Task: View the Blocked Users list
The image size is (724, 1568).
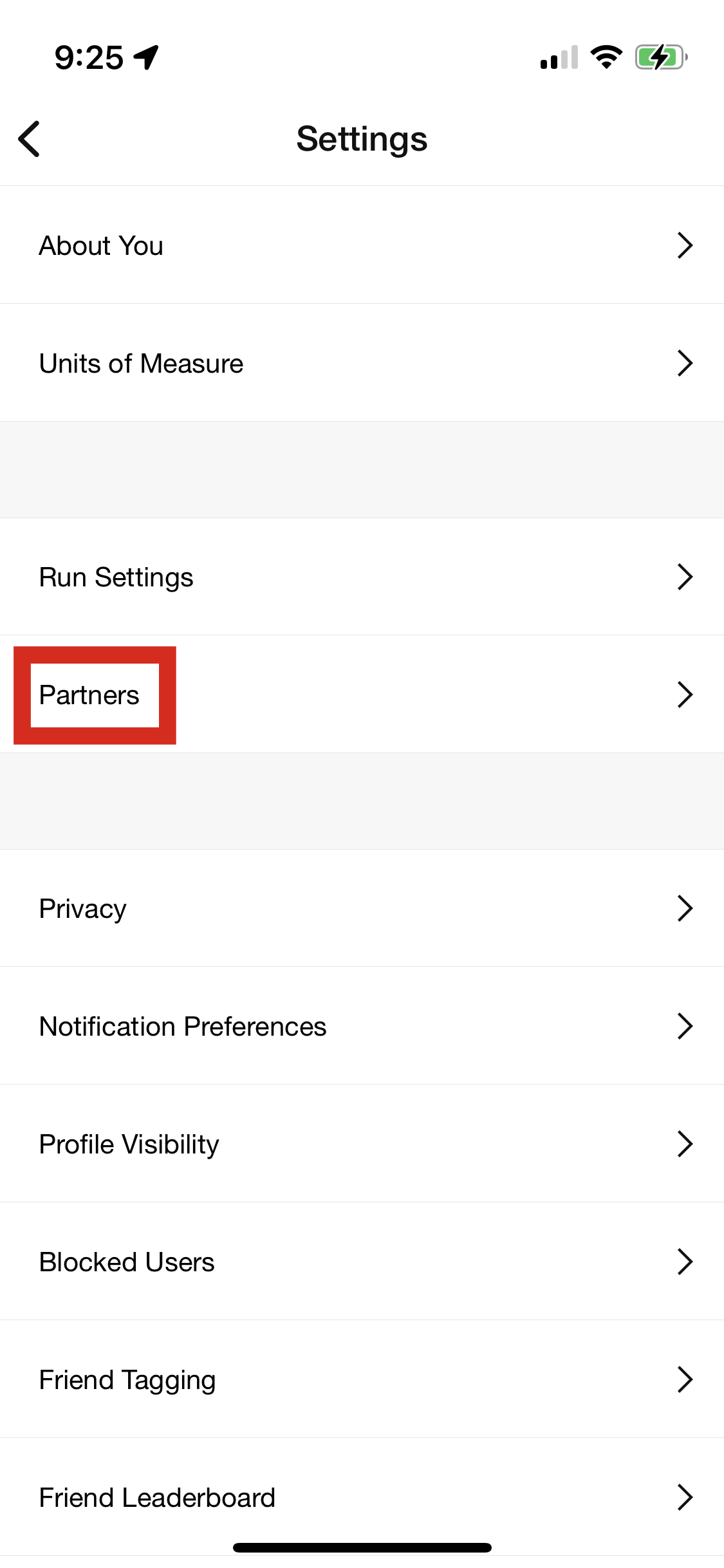Action: click(x=127, y=1262)
